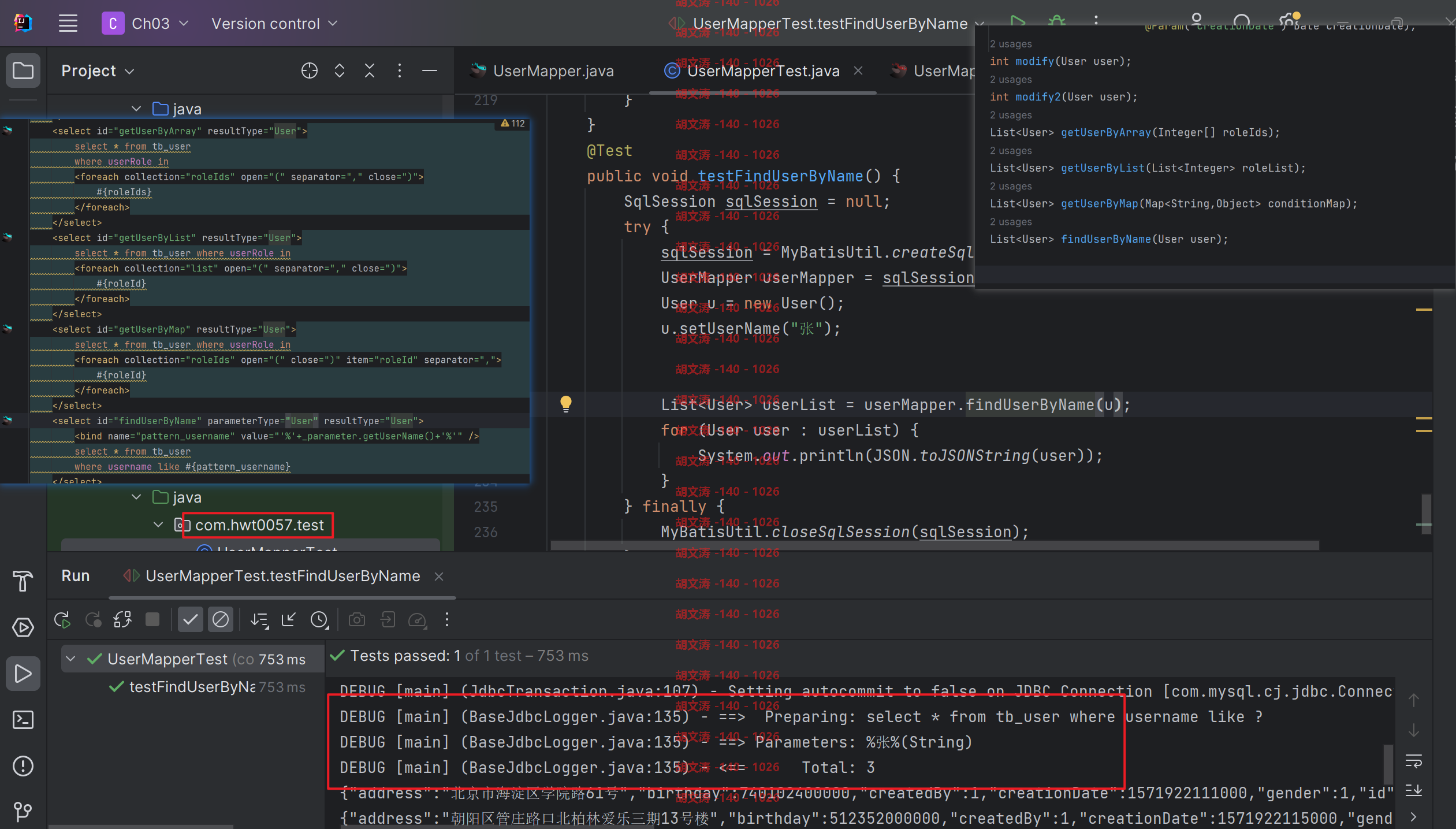Click the Debug bug button in toolbar

[x=1057, y=21]
